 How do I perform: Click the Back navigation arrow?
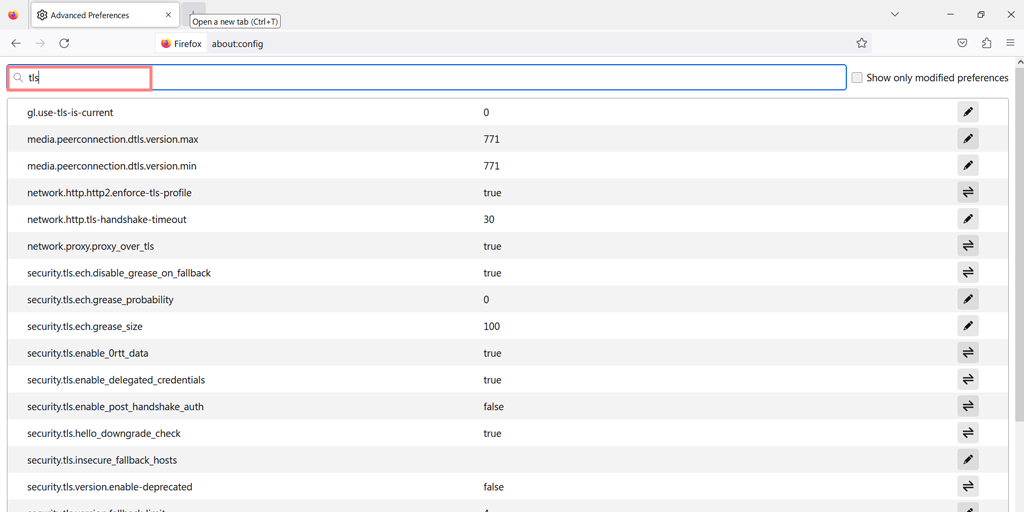(x=16, y=44)
